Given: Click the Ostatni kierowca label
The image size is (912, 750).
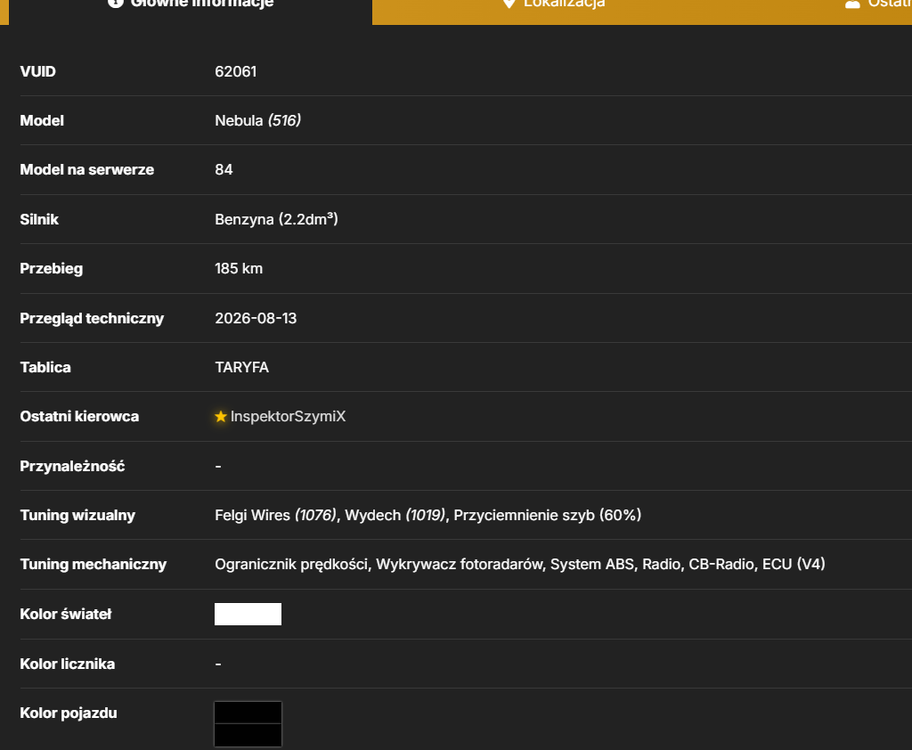Looking at the screenshot, I should point(79,417).
